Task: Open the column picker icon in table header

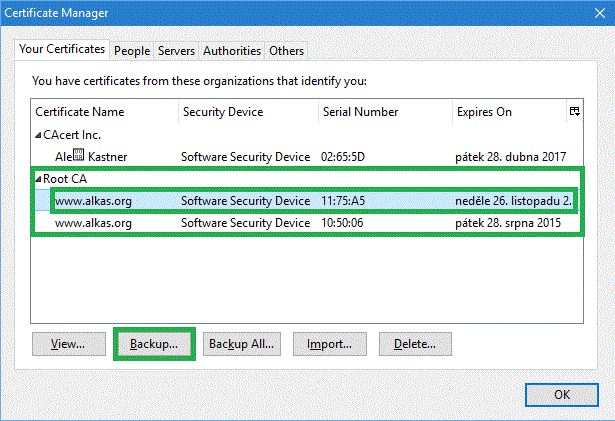Action: pos(575,112)
